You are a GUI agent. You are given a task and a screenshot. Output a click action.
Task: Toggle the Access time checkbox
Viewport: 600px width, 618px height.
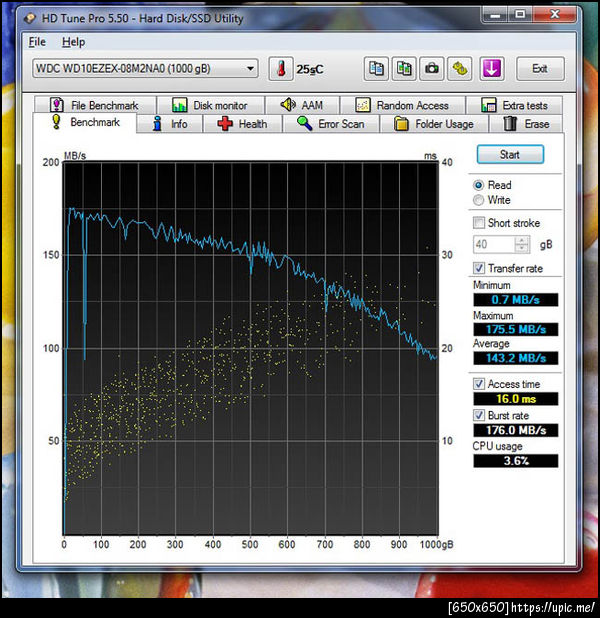pyautogui.click(x=479, y=384)
